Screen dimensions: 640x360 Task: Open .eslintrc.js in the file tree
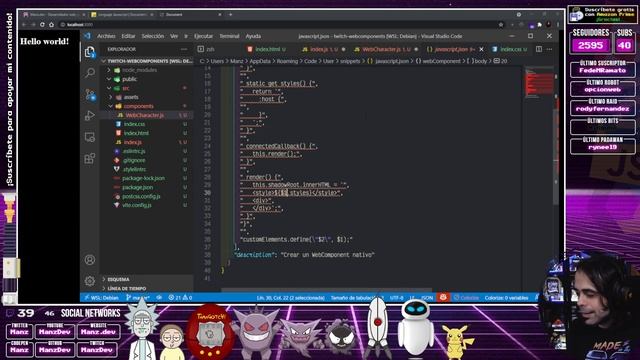point(134,151)
